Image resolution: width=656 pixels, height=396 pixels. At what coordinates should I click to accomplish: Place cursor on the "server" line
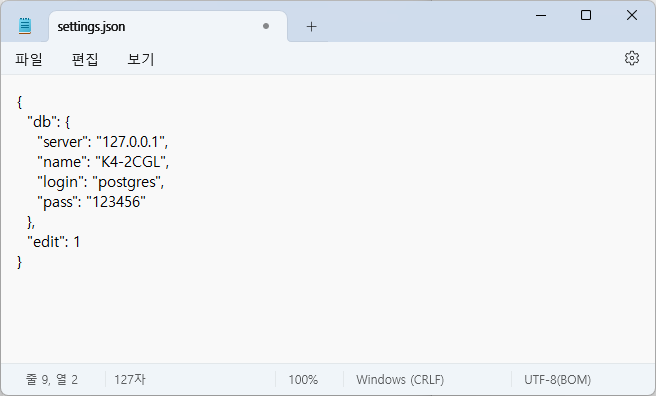click(x=102, y=142)
